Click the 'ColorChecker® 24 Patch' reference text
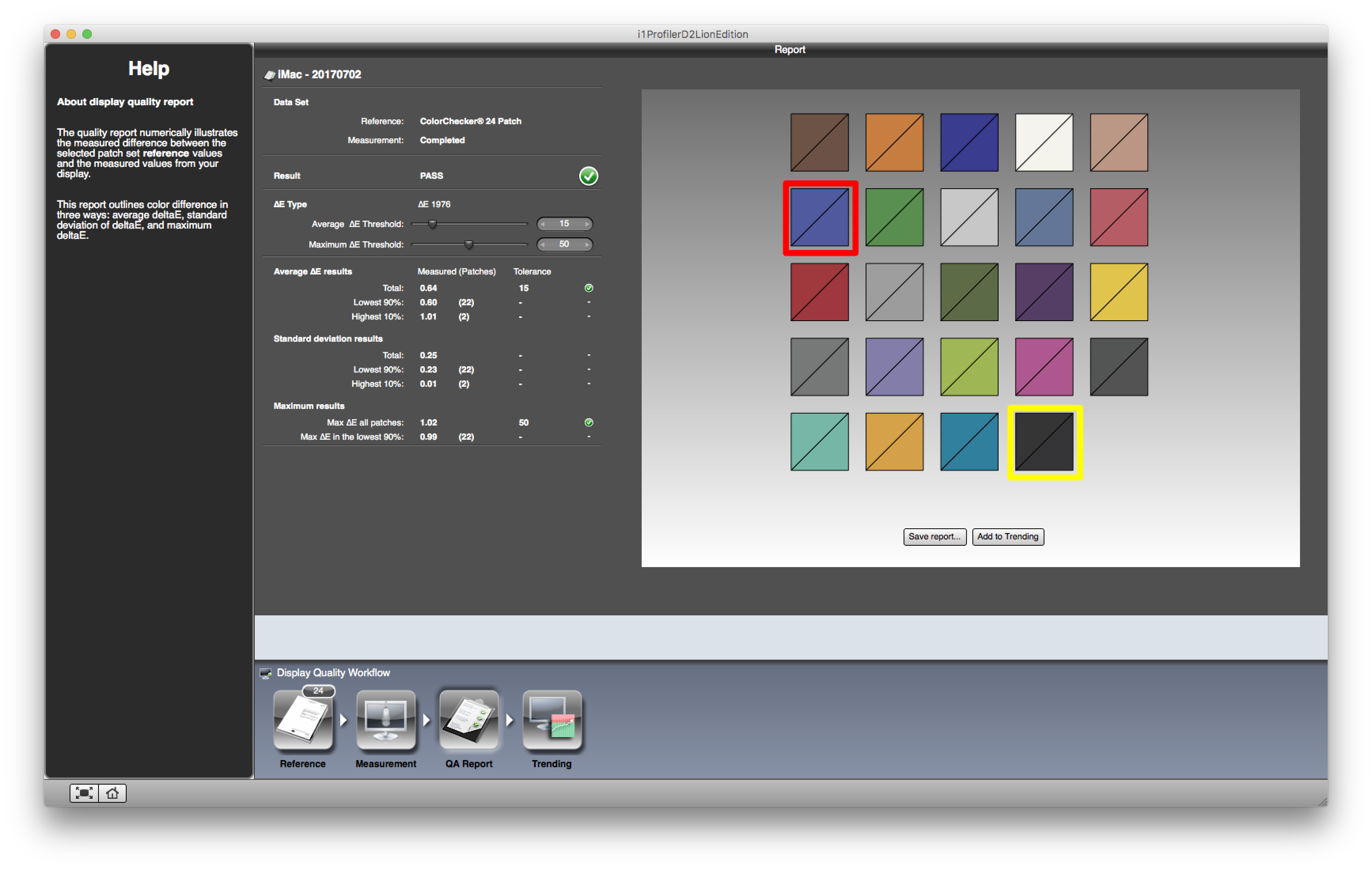 click(471, 121)
